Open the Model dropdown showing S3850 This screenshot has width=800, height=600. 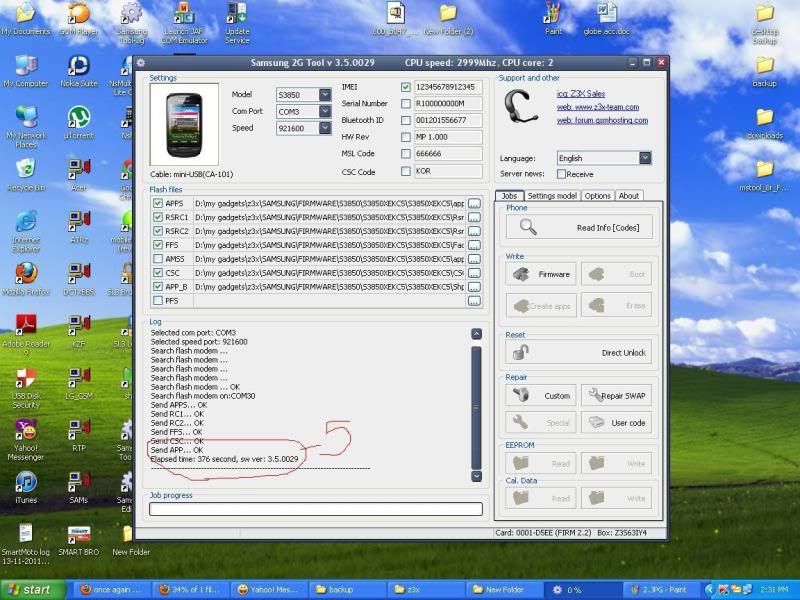click(x=324, y=94)
